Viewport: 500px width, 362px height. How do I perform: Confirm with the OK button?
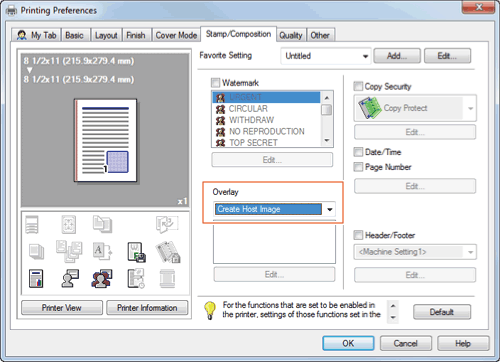(x=348, y=343)
